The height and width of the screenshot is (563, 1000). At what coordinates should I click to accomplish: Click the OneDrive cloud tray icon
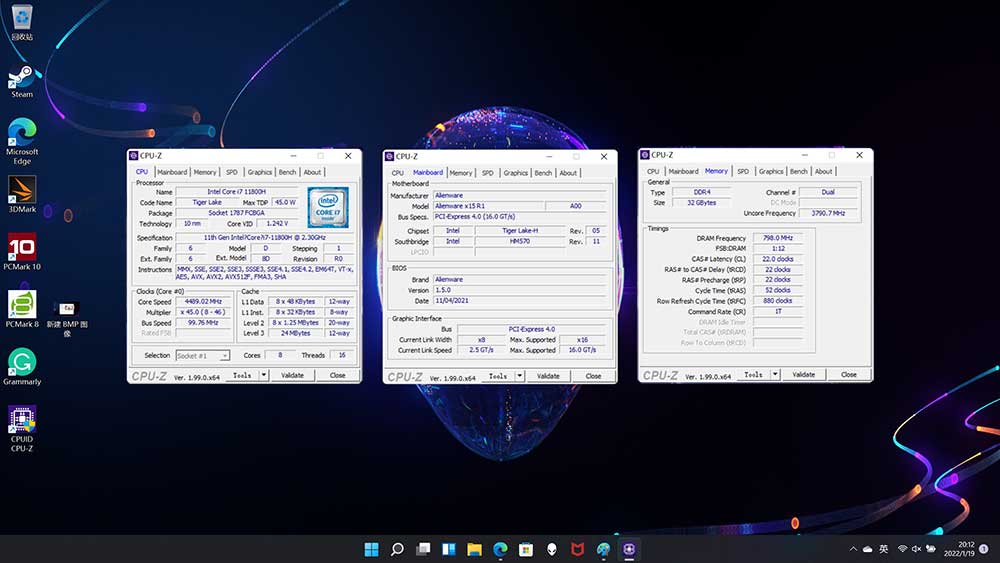pyautogui.click(x=868, y=549)
